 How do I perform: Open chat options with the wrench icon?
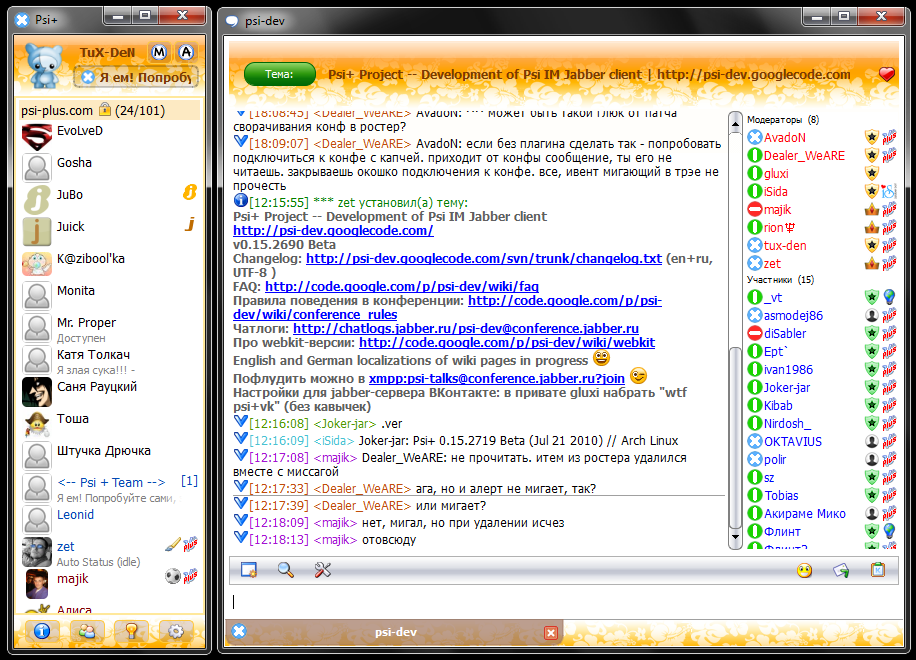tap(322, 570)
